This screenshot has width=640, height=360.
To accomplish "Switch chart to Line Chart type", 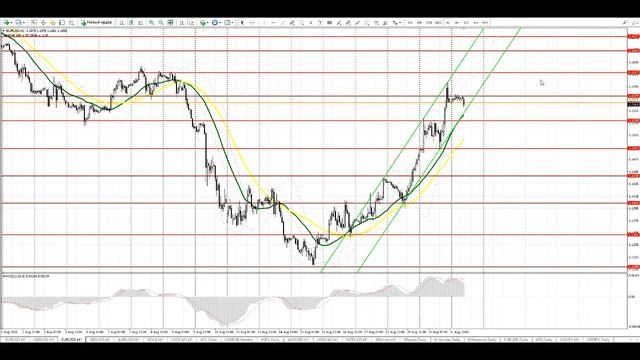I will tap(140, 22).
